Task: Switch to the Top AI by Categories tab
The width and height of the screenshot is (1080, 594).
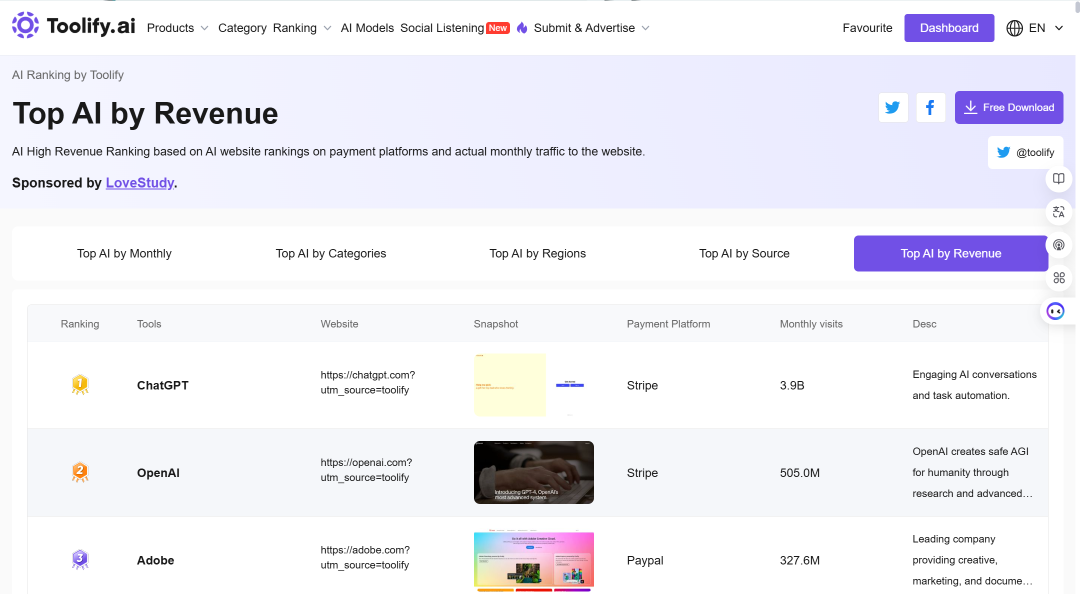Action: click(331, 254)
